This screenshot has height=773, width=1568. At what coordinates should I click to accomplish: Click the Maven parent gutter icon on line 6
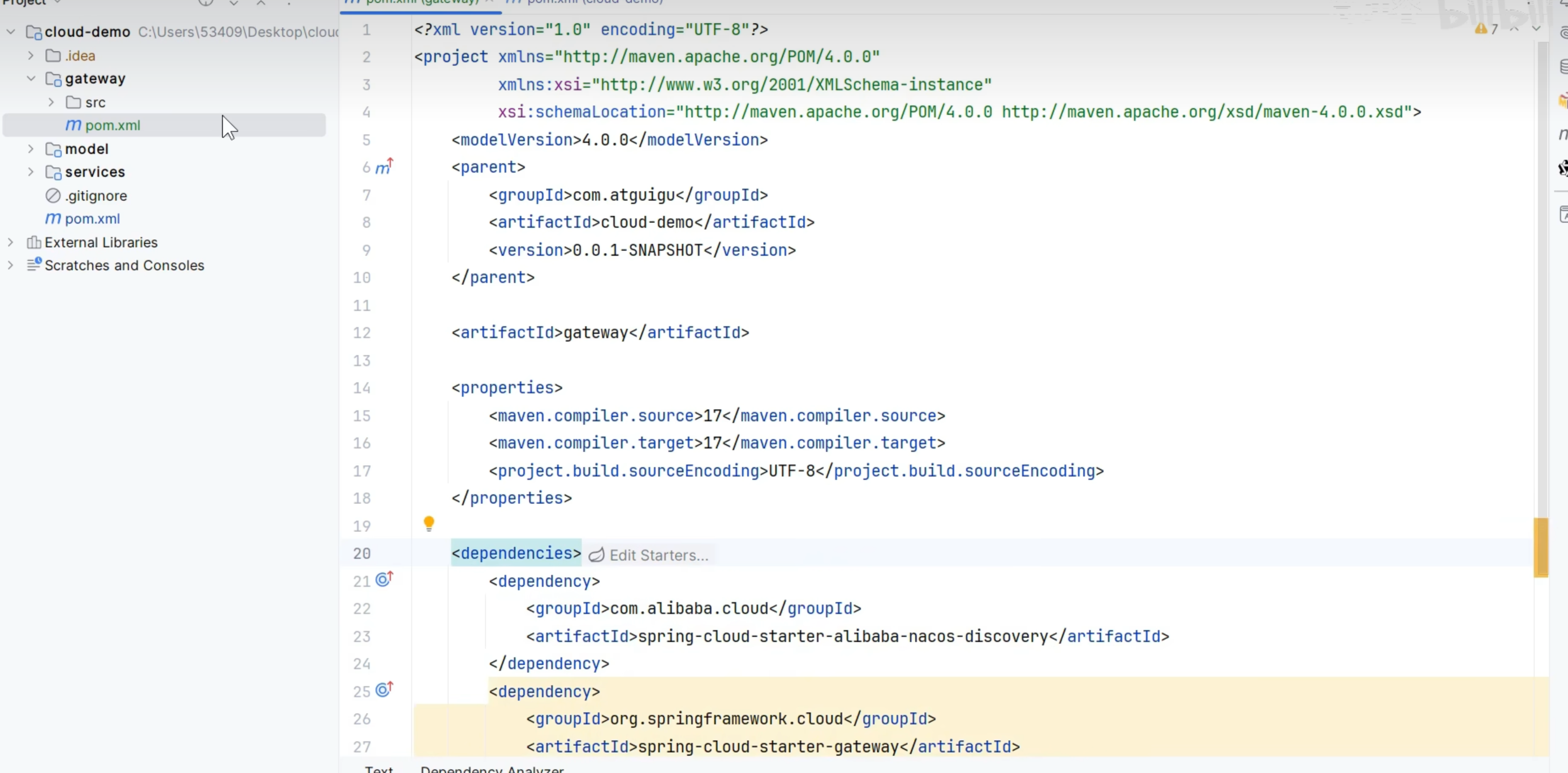[x=384, y=167]
